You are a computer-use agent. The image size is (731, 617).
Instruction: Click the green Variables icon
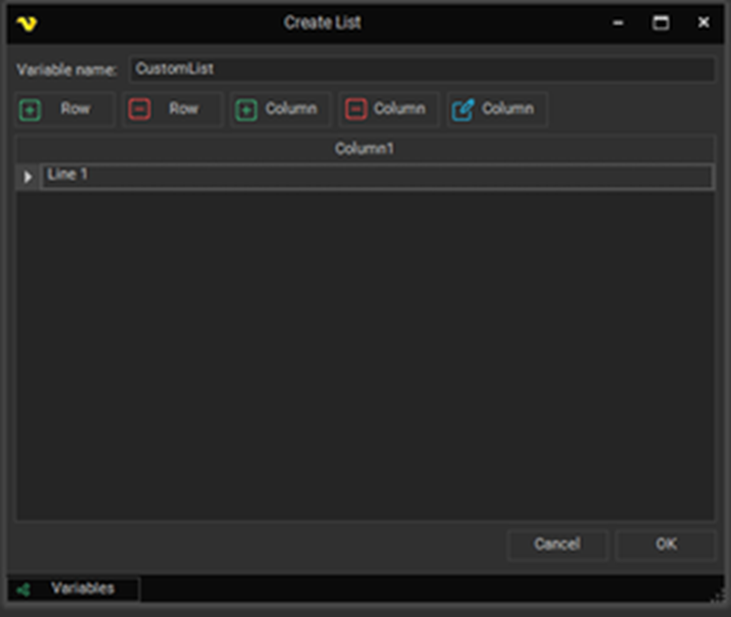pyautogui.click(x=23, y=589)
